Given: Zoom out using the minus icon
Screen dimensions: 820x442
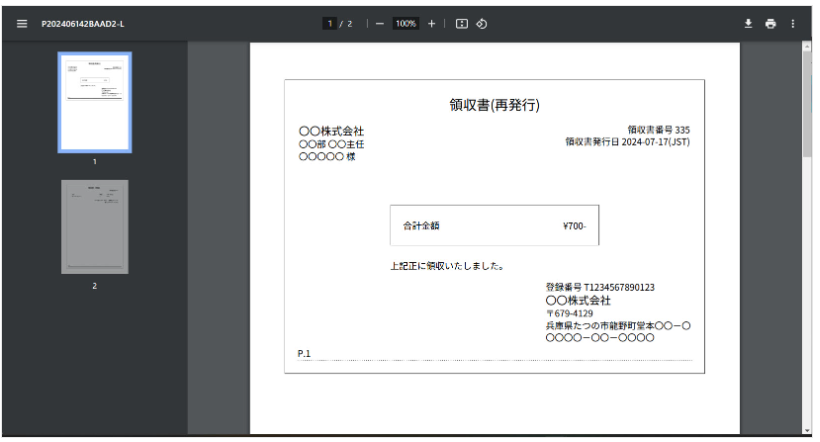Looking at the screenshot, I should pos(380,23).
